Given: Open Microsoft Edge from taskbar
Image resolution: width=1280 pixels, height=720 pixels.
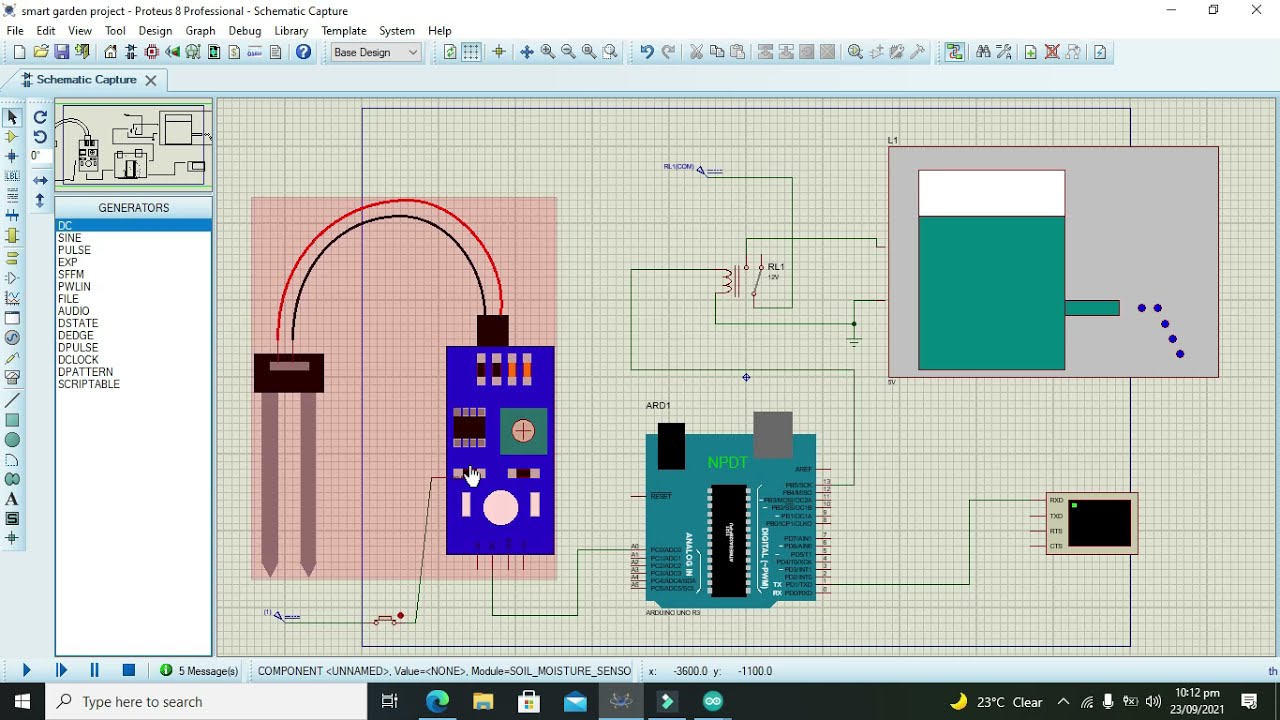Looking at the screenshot, I should tap(438, 702).
